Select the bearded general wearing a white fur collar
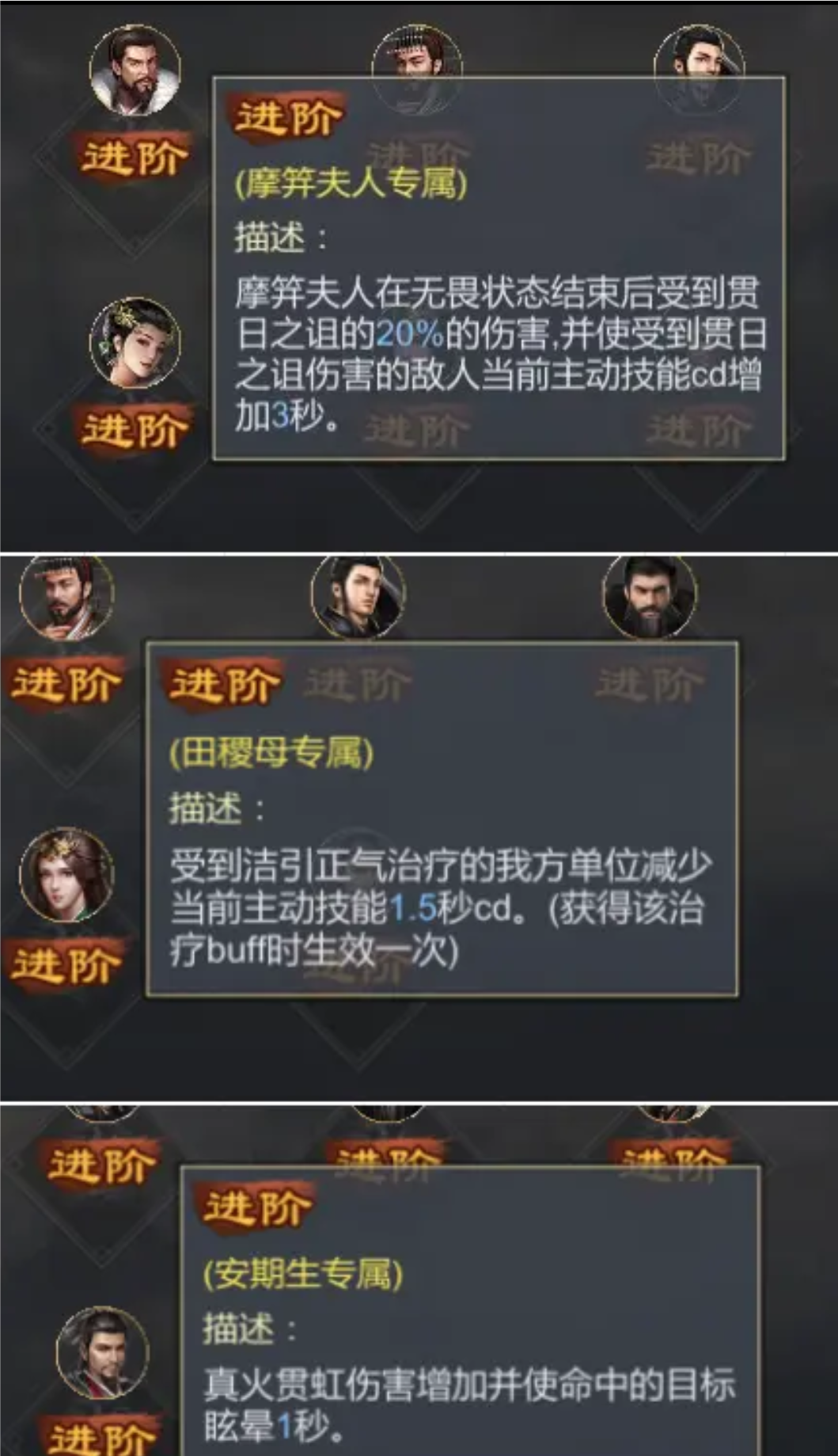 click(135, 71)
